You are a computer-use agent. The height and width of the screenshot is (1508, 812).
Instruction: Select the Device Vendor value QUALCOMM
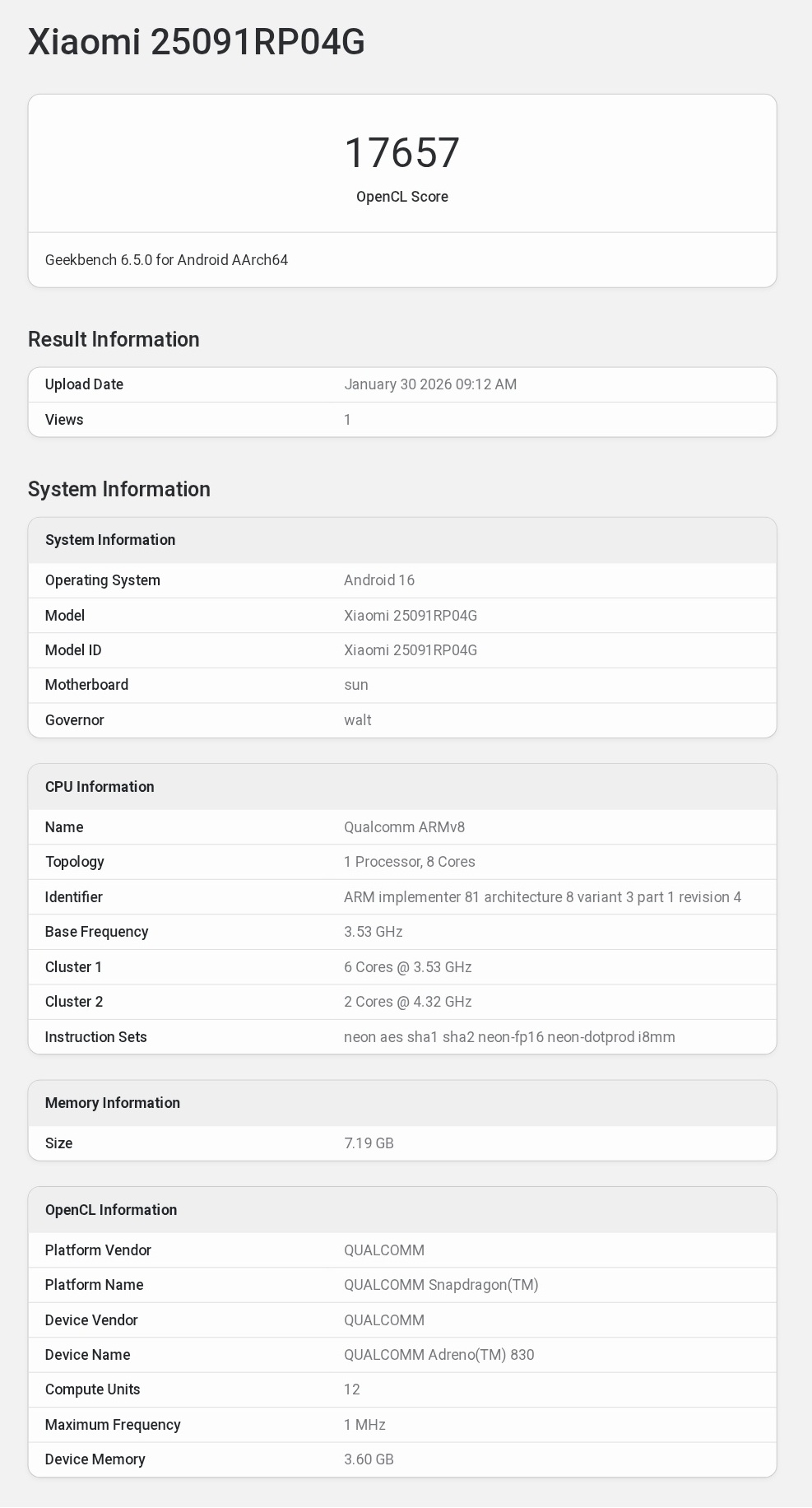pos(384,1320)
